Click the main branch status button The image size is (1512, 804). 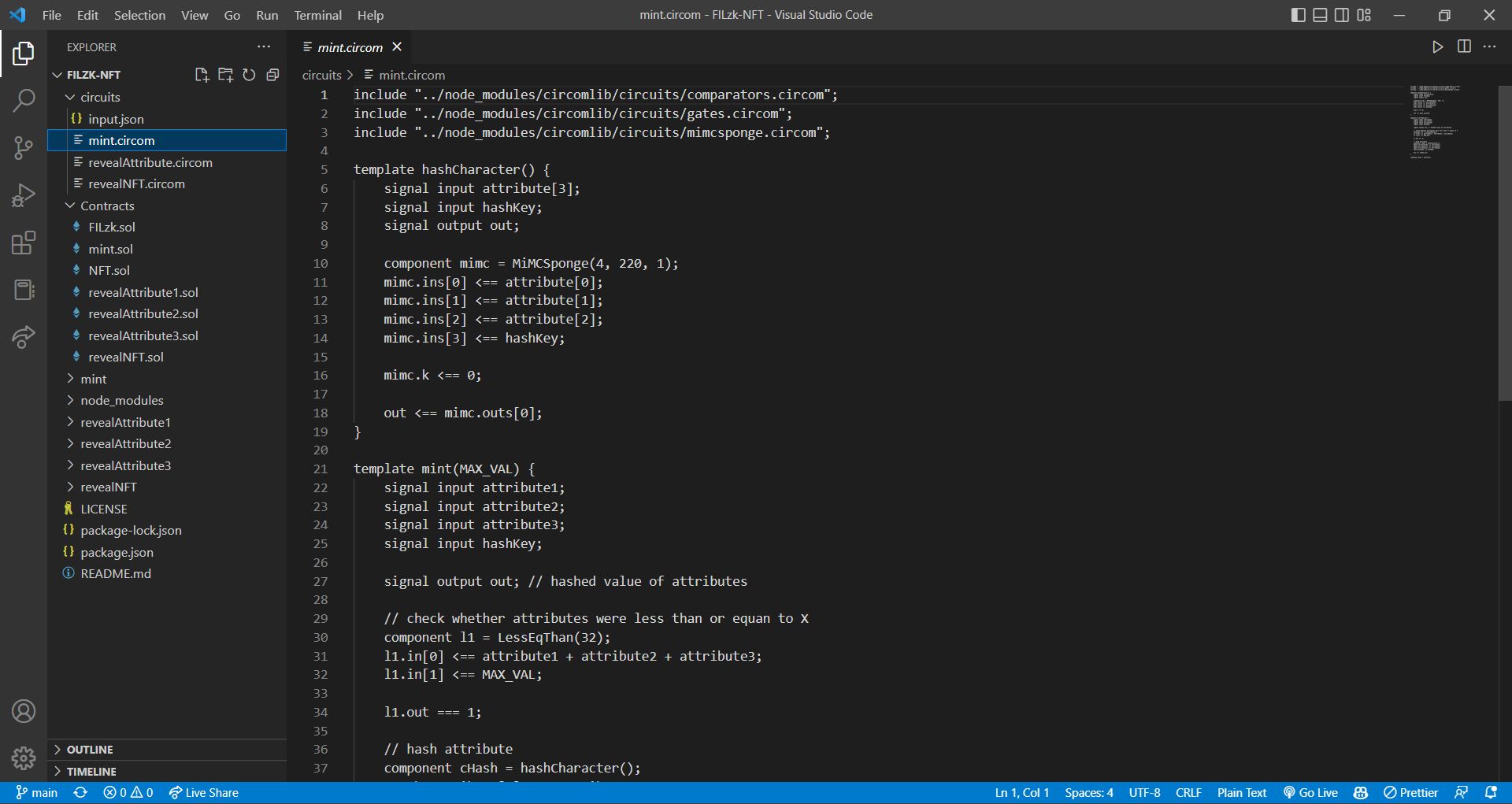click(x=37, y=793)
